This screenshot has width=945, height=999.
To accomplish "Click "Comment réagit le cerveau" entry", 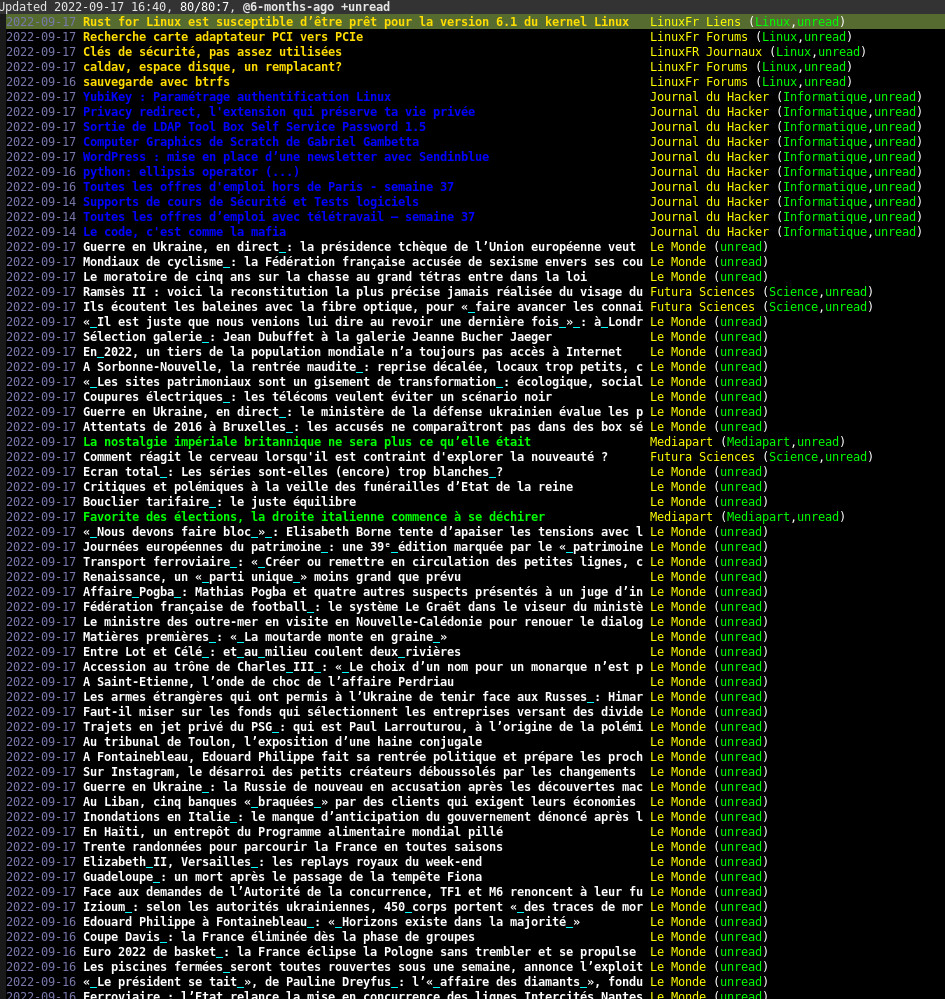I will click(x=345, y=457).
